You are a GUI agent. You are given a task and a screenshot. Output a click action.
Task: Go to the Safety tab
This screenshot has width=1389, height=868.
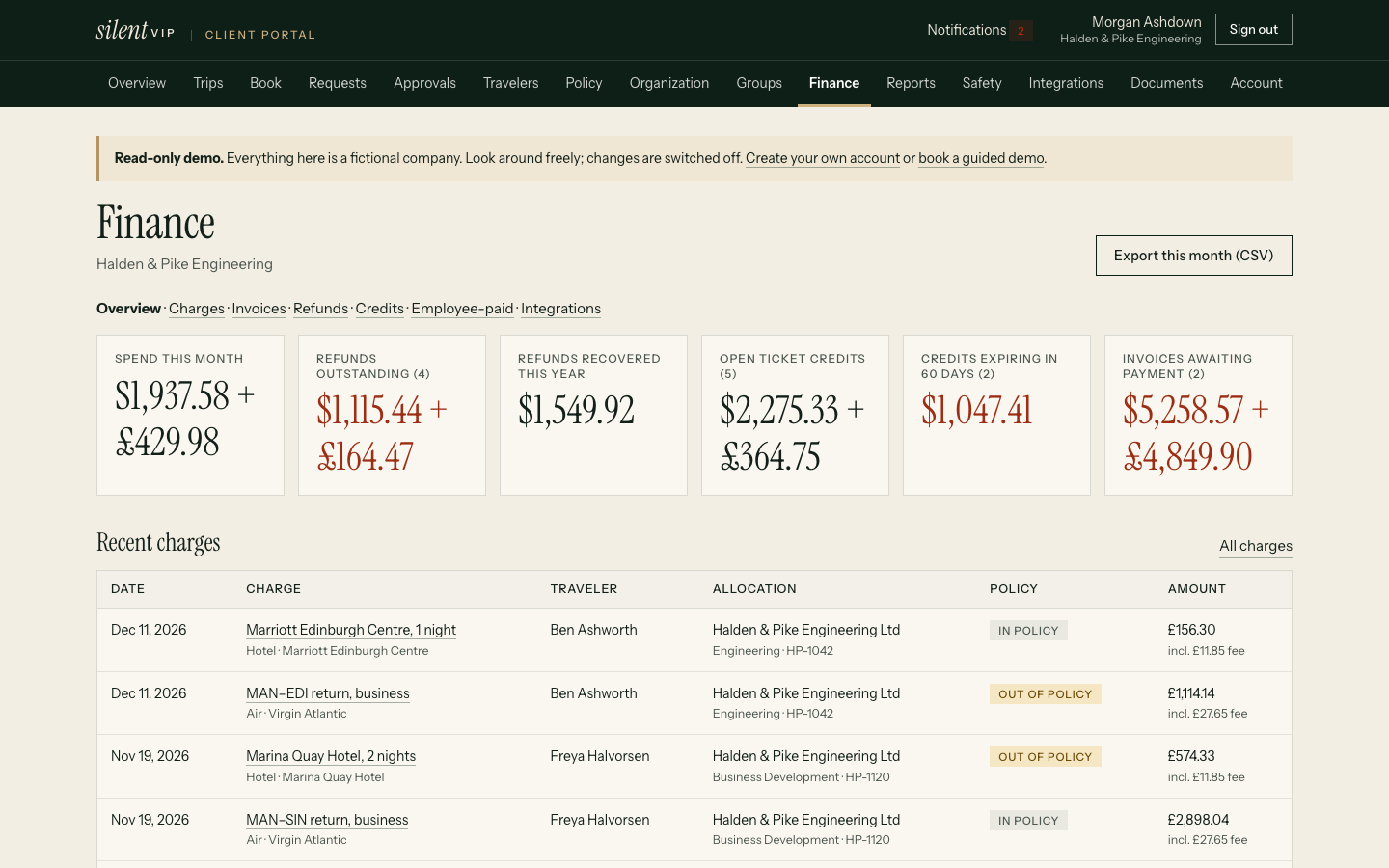click(982, 83)
